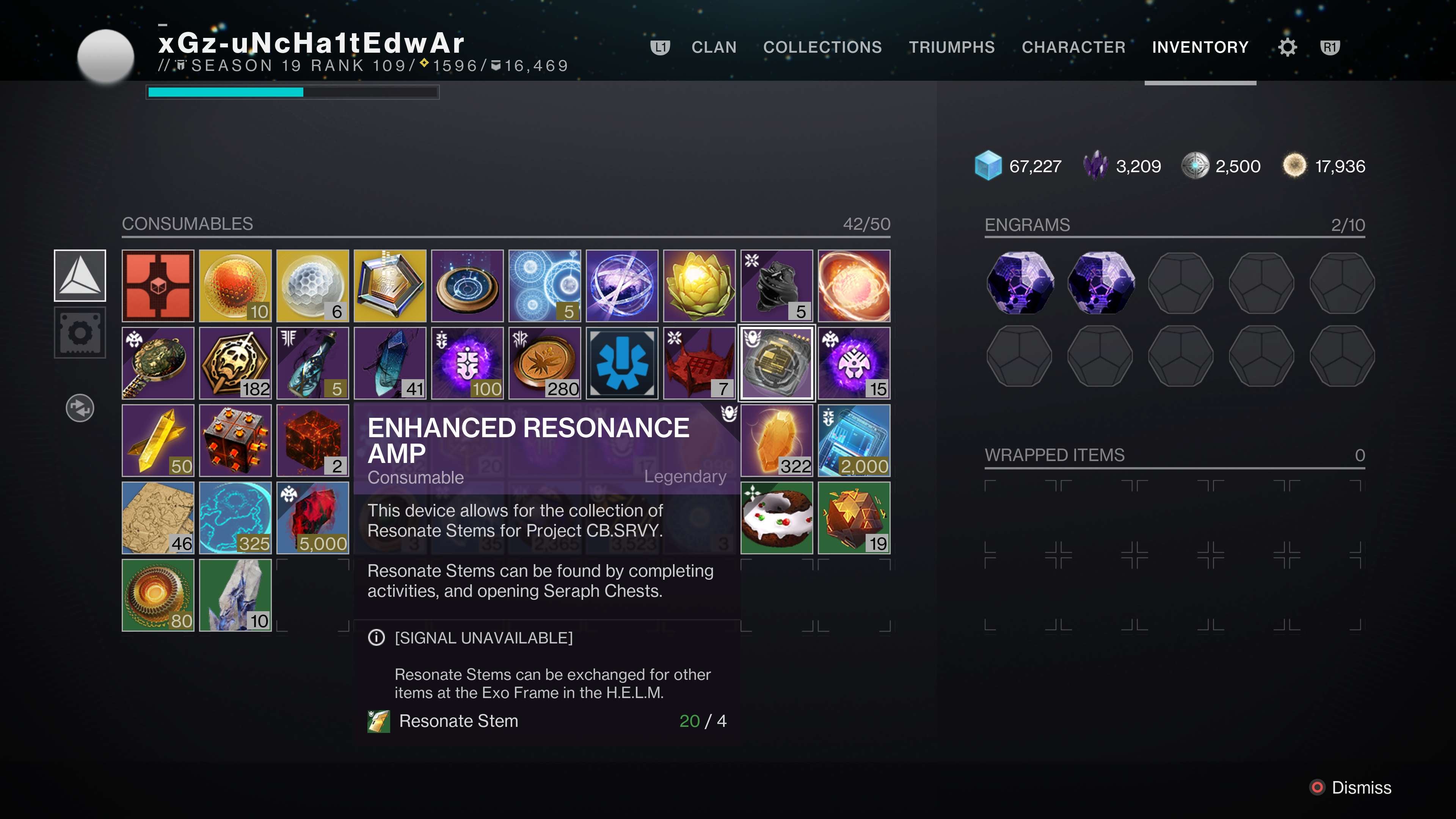Select the first purple legendary engram
The image size is (1456, 819).
tap(1020, 282)
